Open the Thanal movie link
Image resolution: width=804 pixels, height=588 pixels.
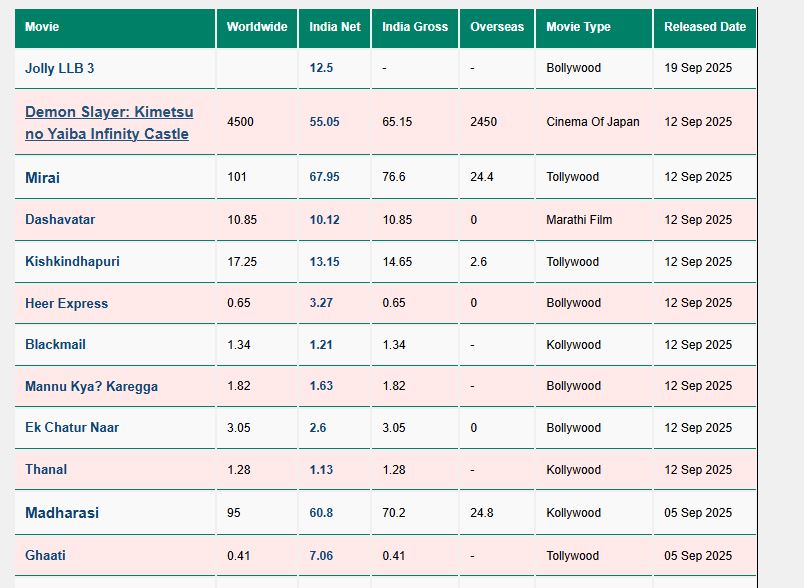coord(46,470)
